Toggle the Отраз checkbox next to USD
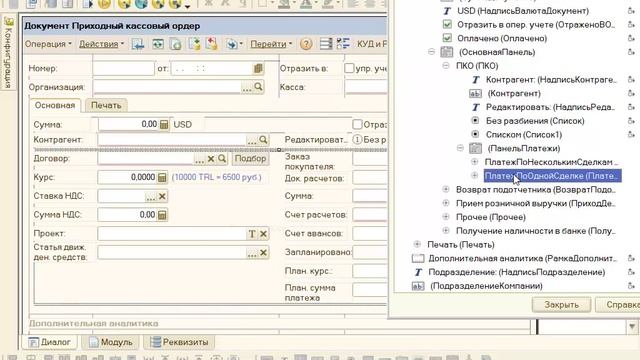Viewport: 640px width, 360px height. pos(357,124)
